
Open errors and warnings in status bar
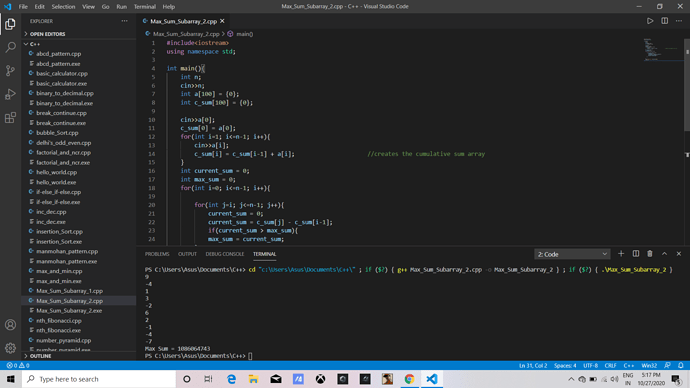[x=18, y=365]
